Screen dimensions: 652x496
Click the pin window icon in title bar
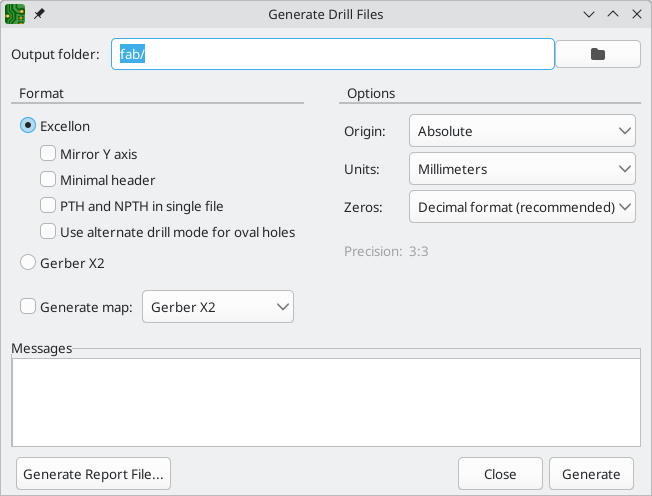click(x=39, y=14)
